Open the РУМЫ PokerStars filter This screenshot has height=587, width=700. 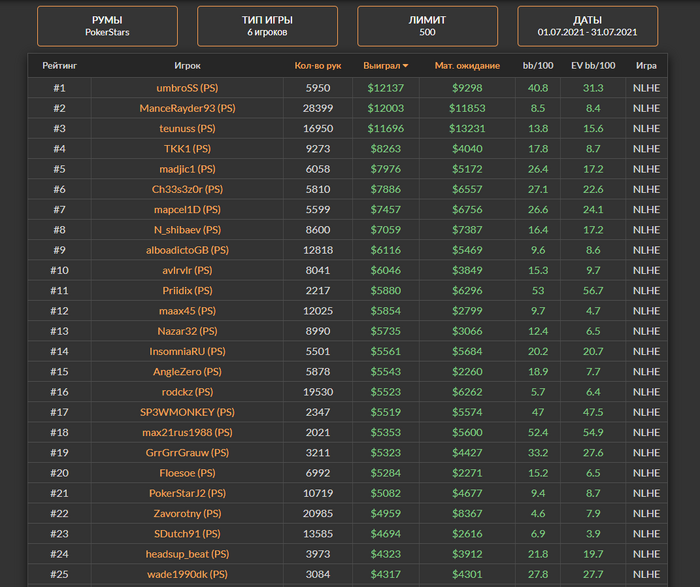click(107, 26)
